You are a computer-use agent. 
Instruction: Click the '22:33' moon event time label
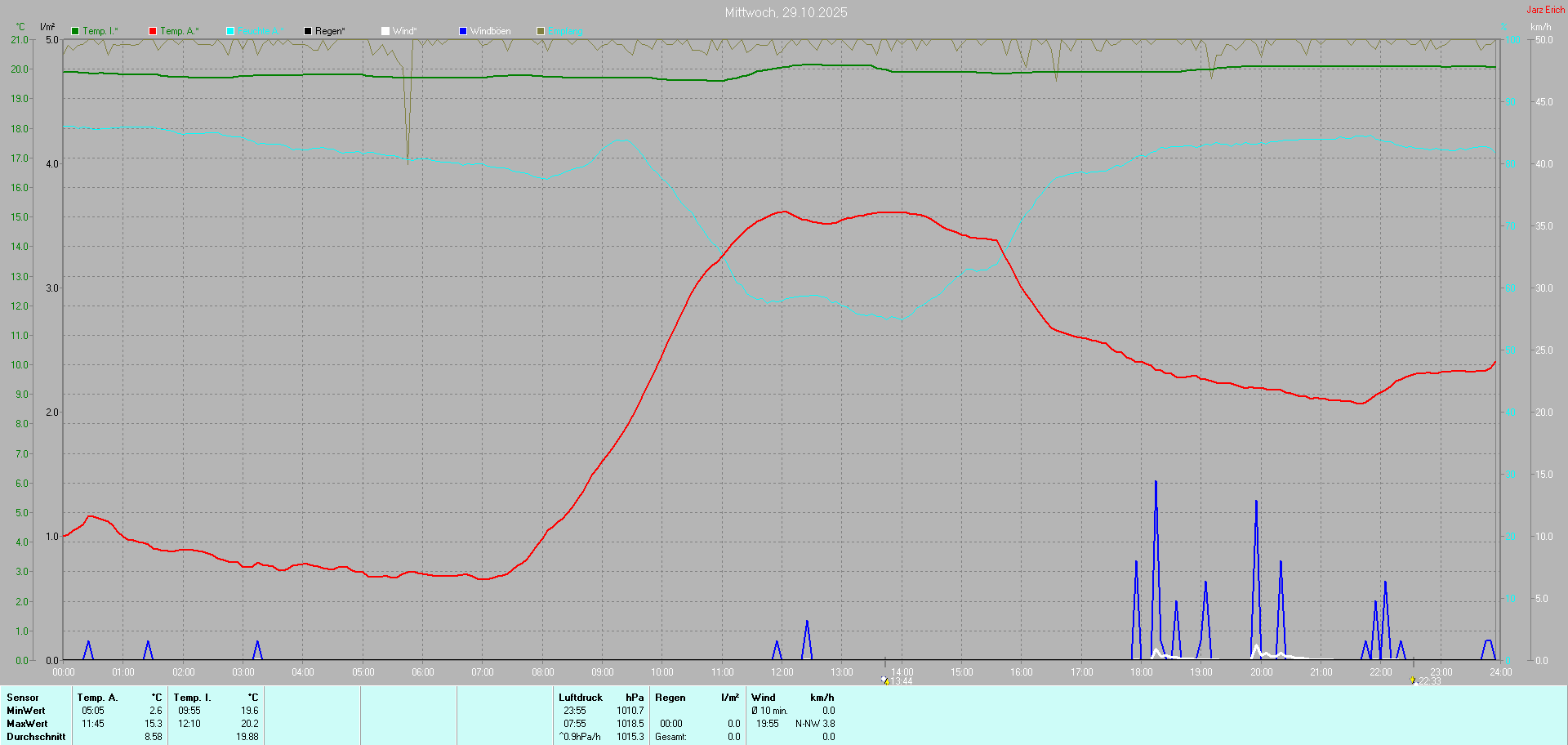[1430, 681]
